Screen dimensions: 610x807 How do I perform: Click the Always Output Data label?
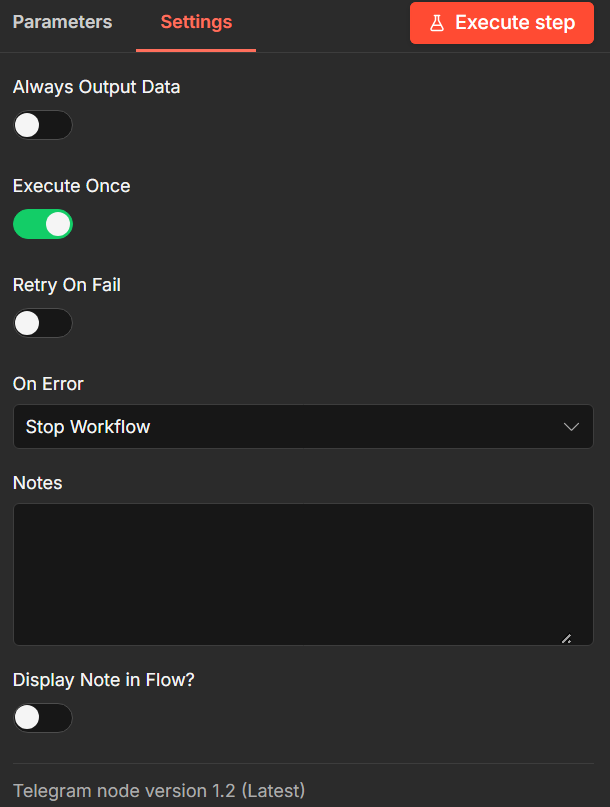(96, 87)
